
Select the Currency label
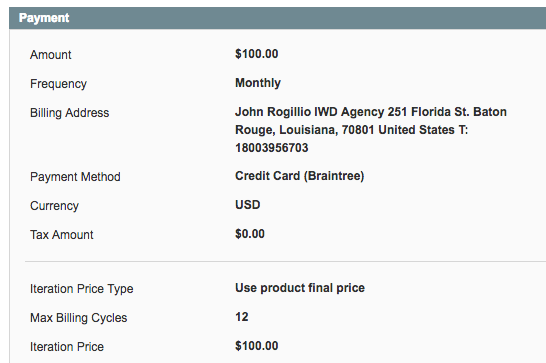[x=54, y=206]
